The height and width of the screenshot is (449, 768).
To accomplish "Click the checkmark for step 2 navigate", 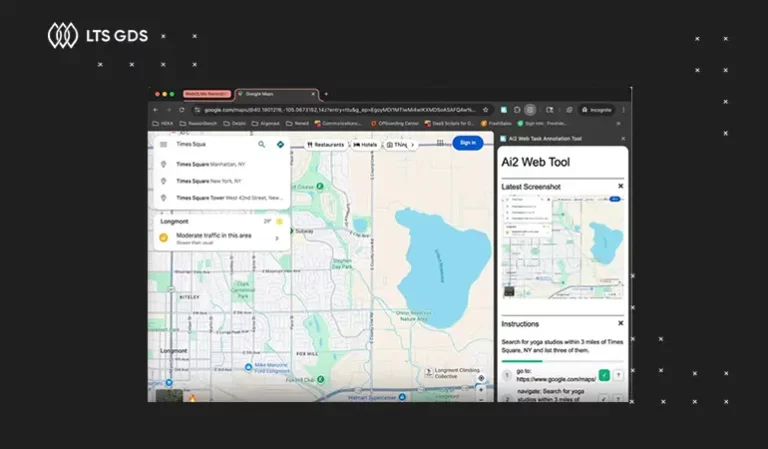I will click(604, 399).
